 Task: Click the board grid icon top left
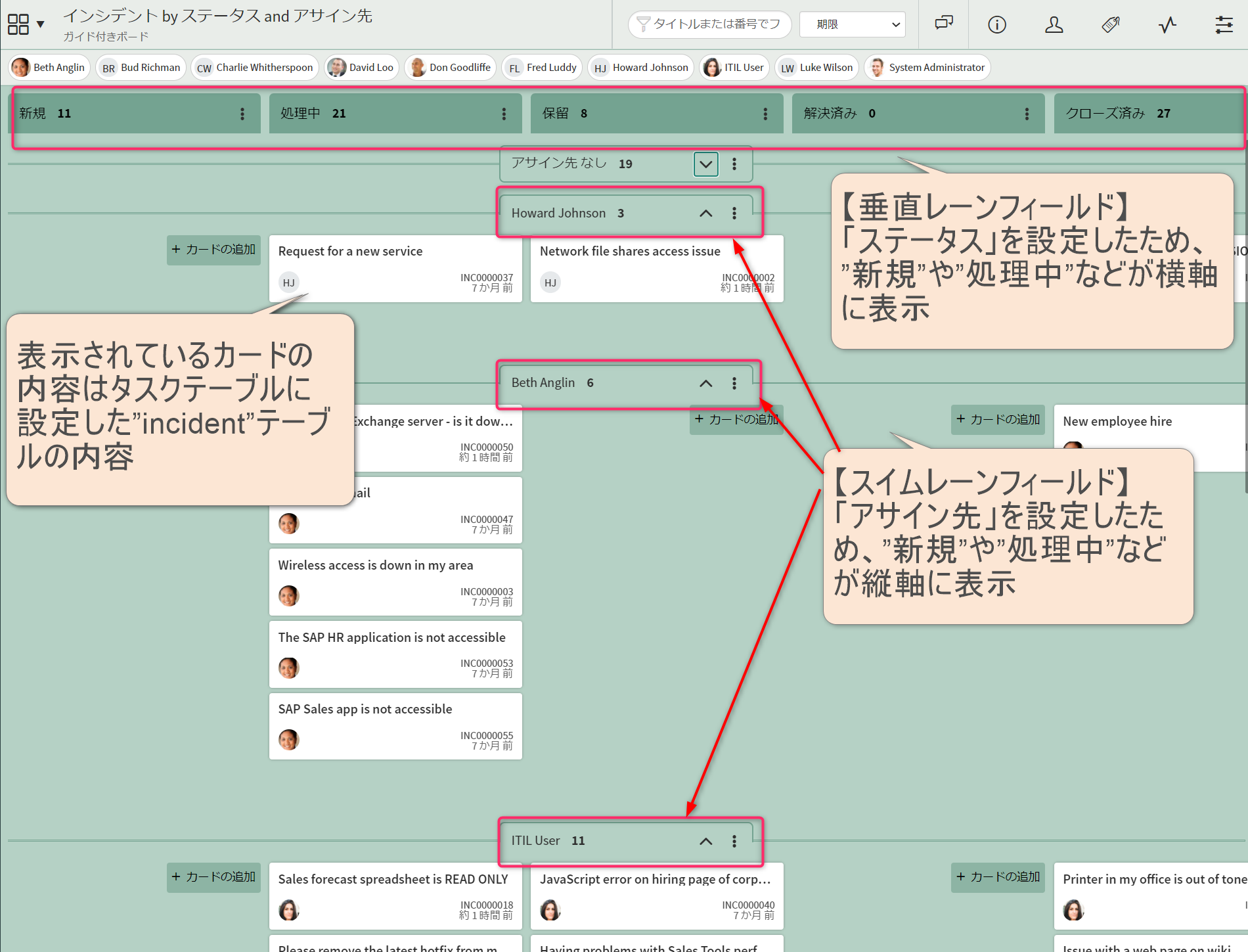[18, 23]
